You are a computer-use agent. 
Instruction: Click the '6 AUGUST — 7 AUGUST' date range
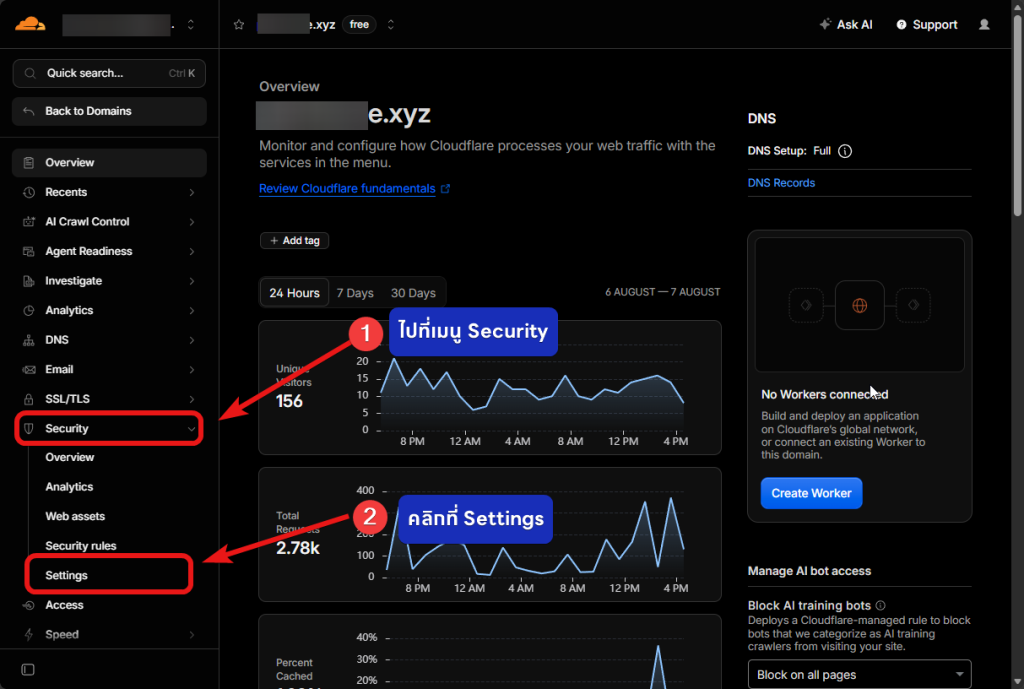(x=662, y=292)
